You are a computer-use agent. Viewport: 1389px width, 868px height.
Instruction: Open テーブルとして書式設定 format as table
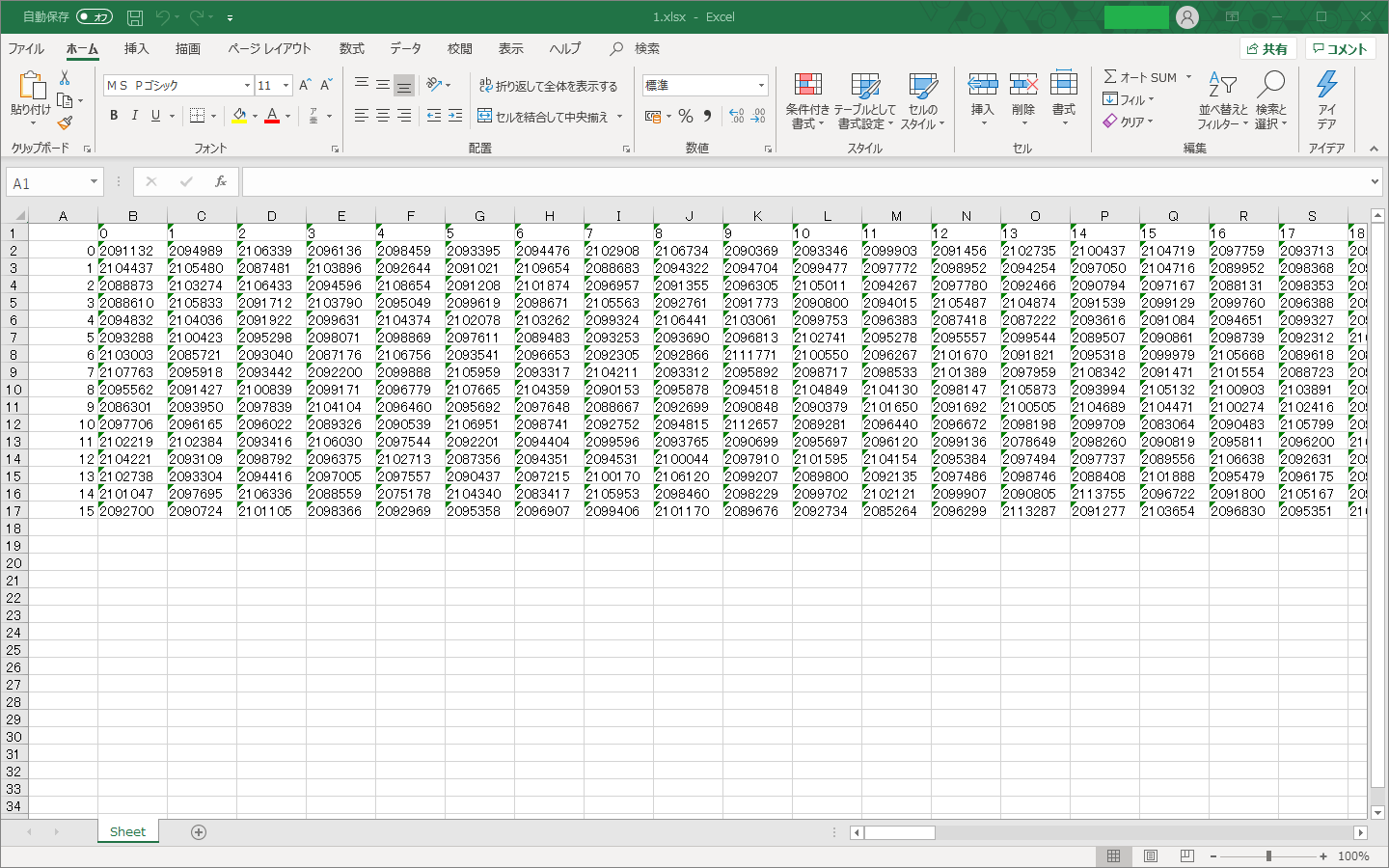(x=865, y=100)
